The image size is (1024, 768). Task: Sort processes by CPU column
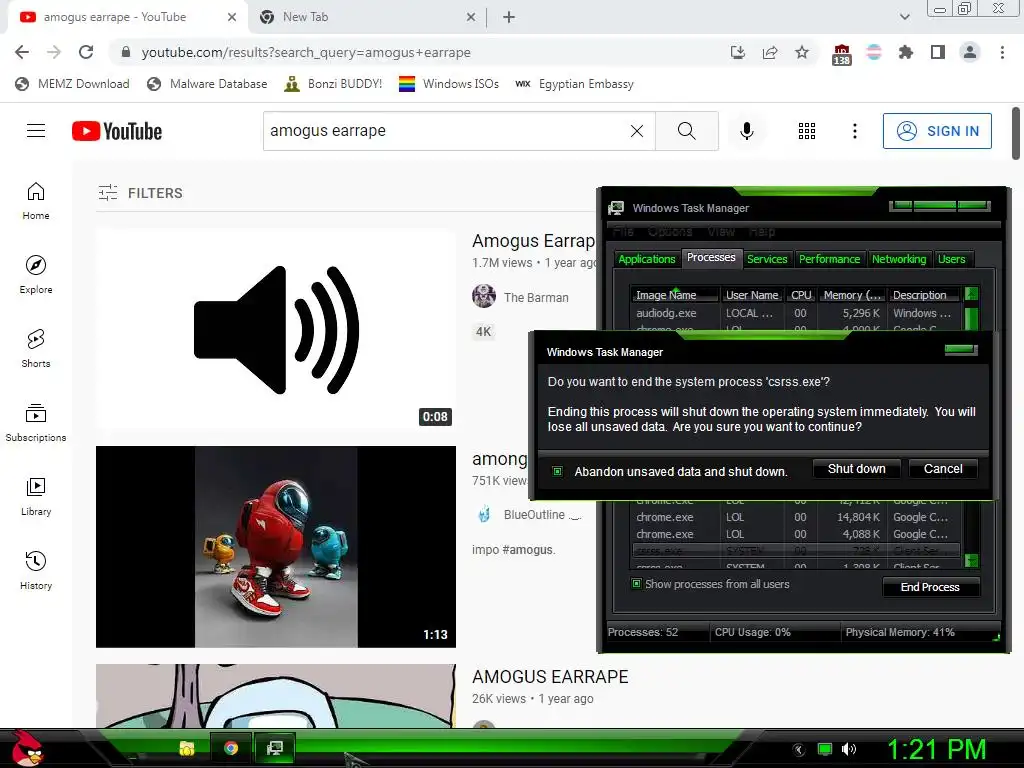point(801,295)
